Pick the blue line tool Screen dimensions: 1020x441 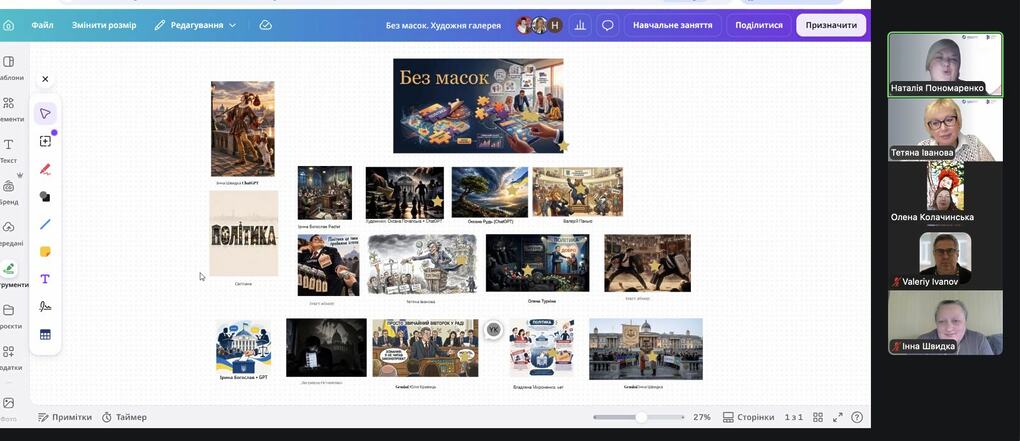tap(45, 224)
